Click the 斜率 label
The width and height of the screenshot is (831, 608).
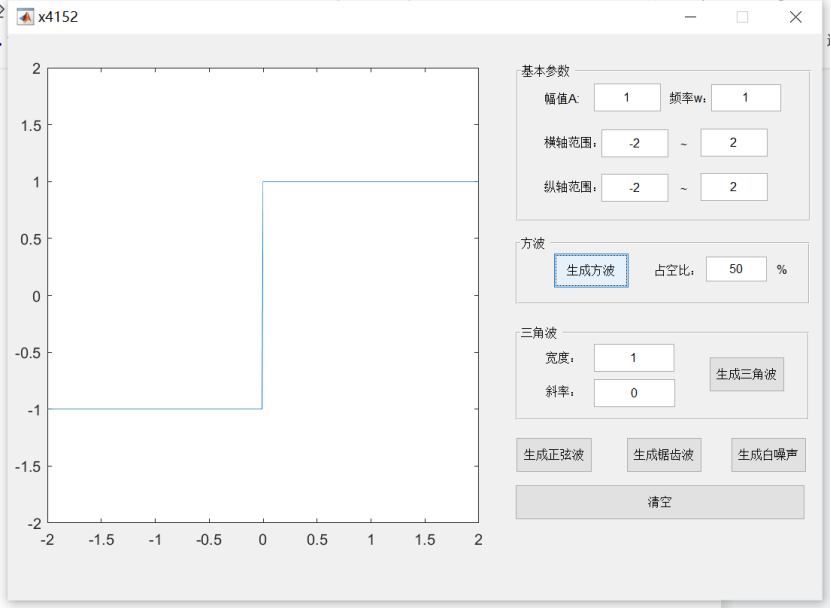coord(560,392)
